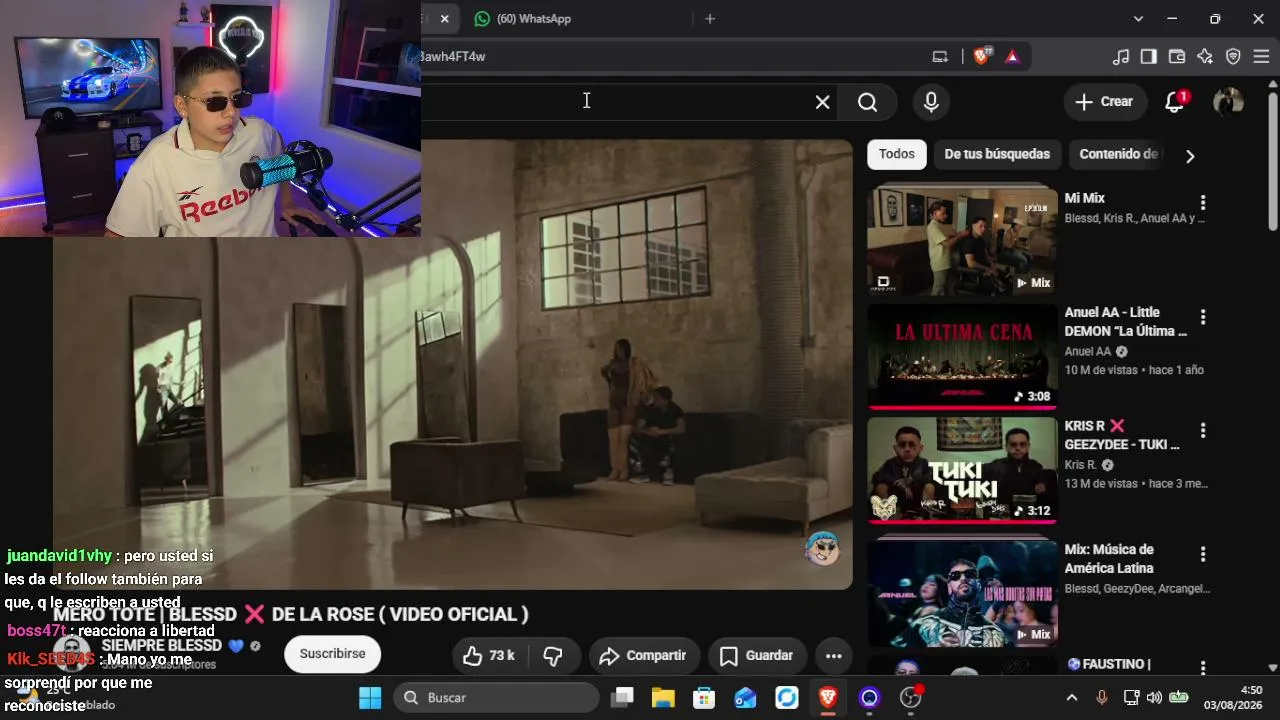Open more options for Mi Mix
Image resolution: width=1280 pixels, height=720 pixels.
pos(1203,203)
